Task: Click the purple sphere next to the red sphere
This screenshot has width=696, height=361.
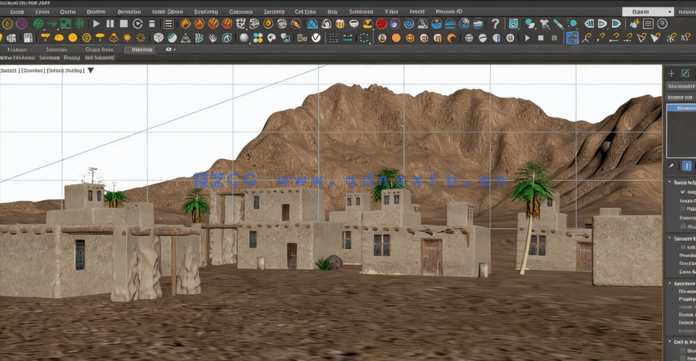Action: pyautogui.click(x=395, y=24)
